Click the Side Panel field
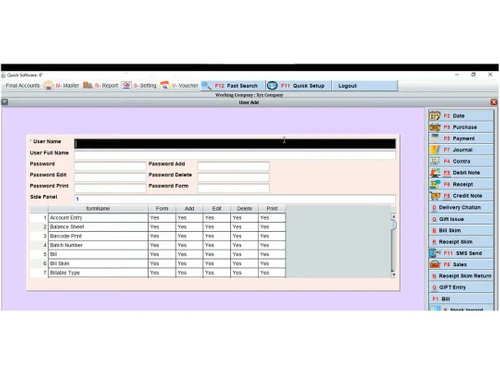The height and width of the screenshot is (375, 500). point(235,199)
